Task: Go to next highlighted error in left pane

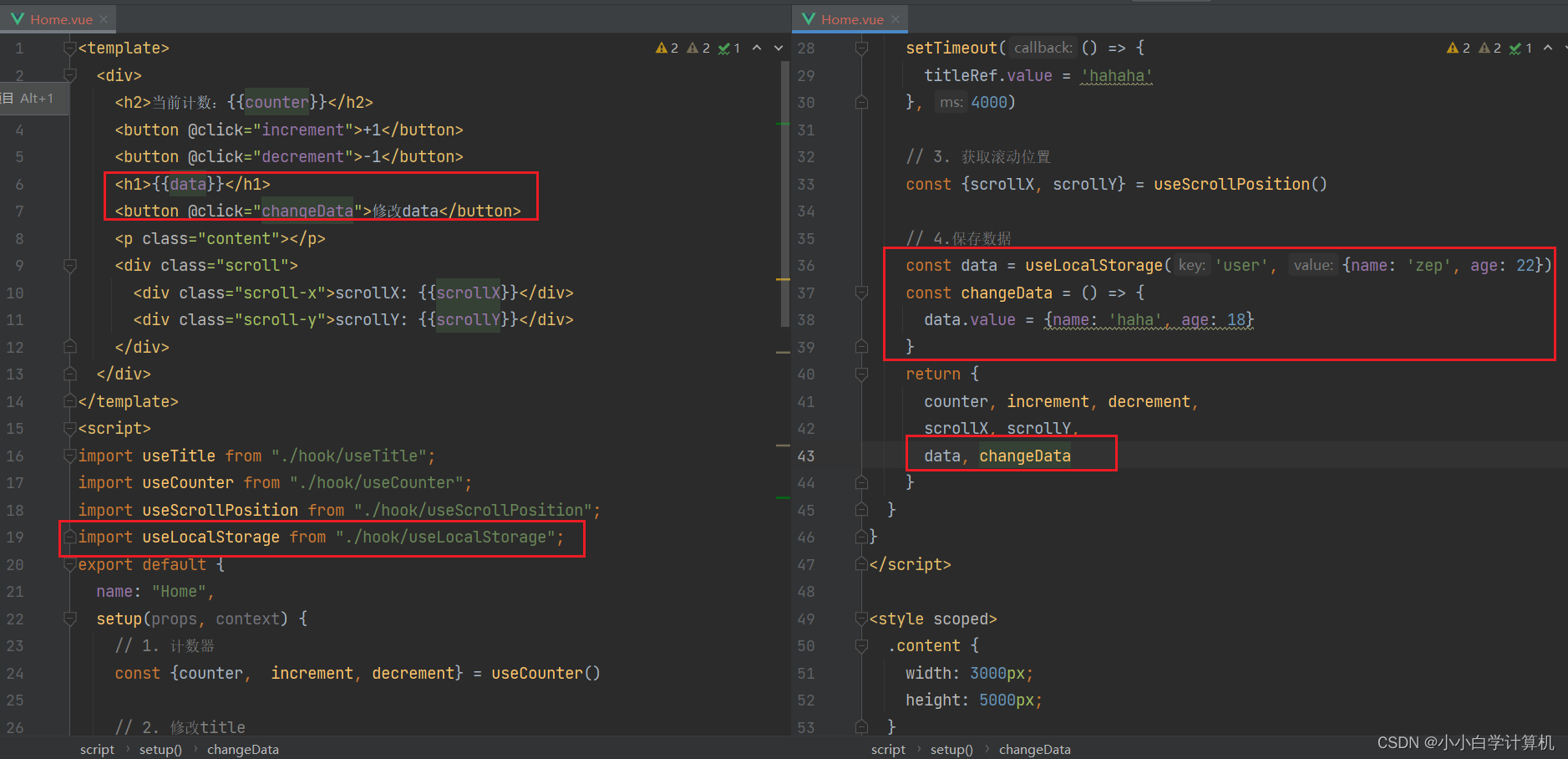Action: pos(779,48)
